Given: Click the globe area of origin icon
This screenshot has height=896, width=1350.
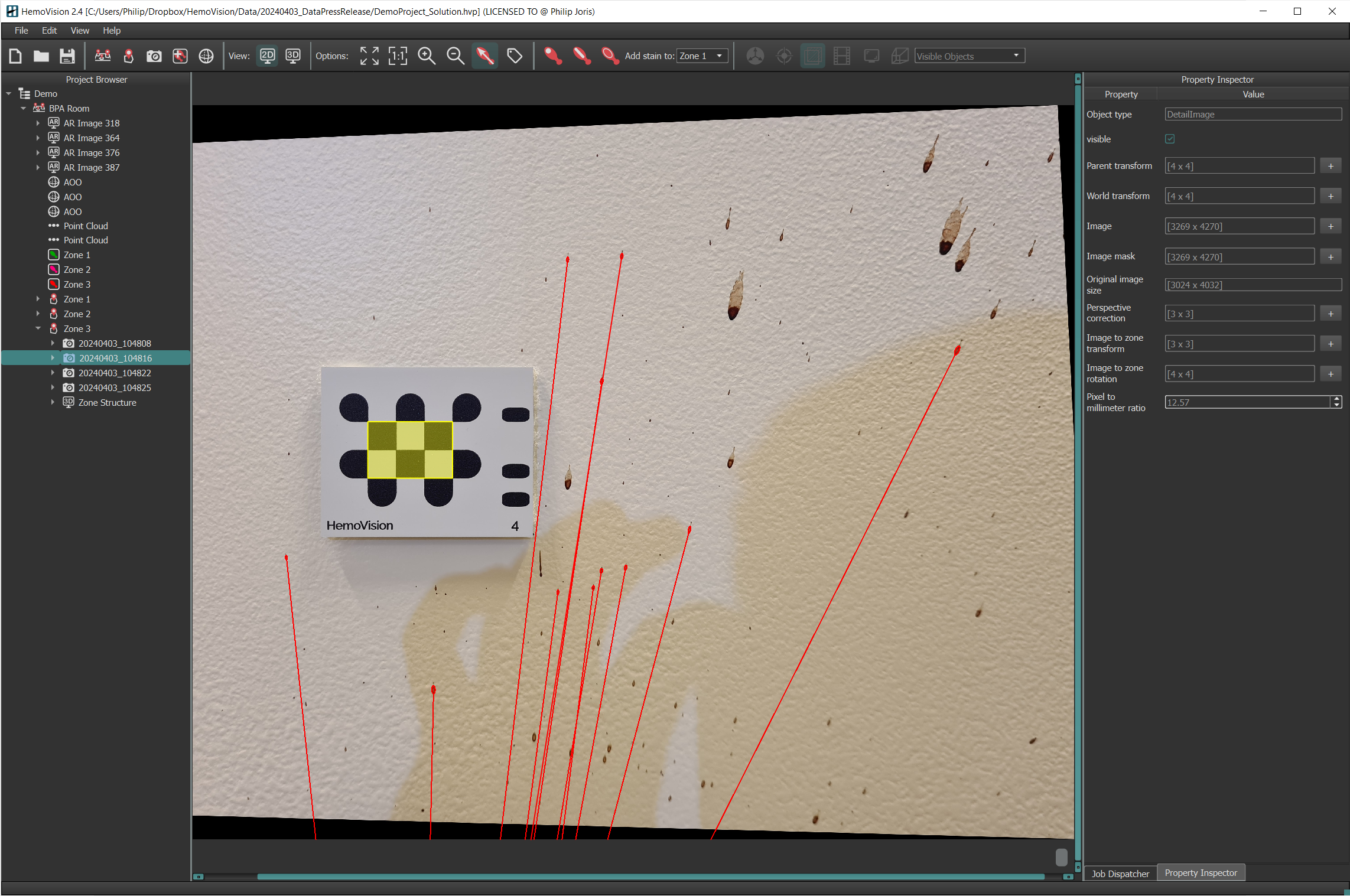Looking at the screenshot, I should 206,56.
